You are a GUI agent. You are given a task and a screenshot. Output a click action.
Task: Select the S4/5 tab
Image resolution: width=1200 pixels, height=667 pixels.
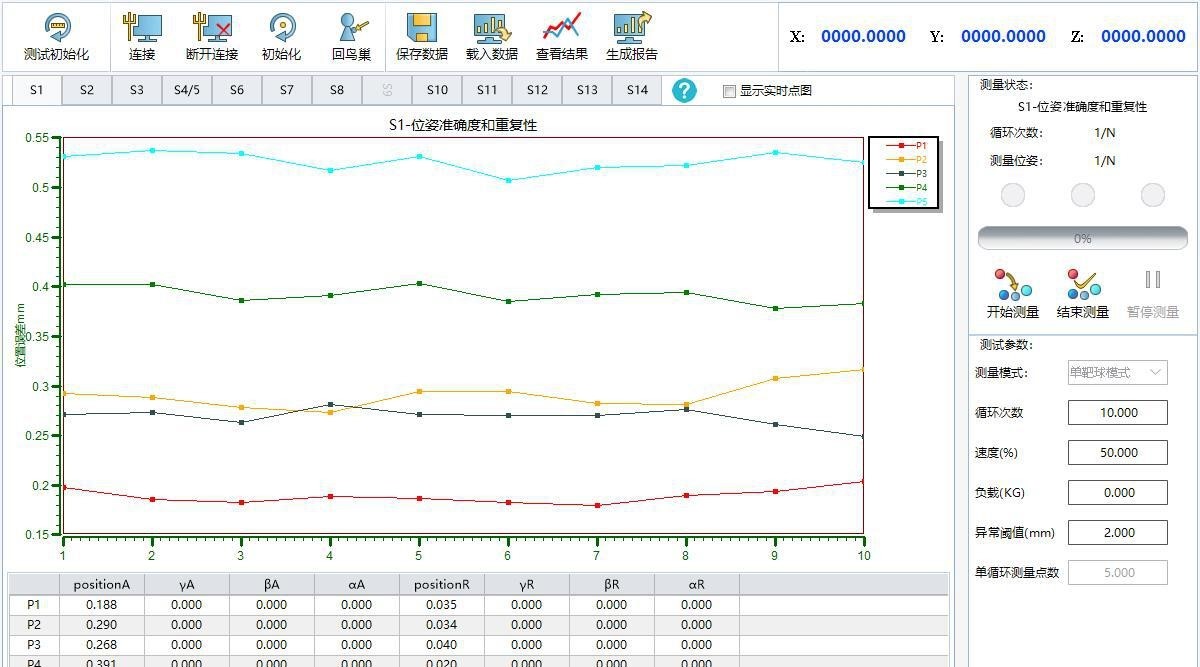pyautogui.click(x=186, y=90)
